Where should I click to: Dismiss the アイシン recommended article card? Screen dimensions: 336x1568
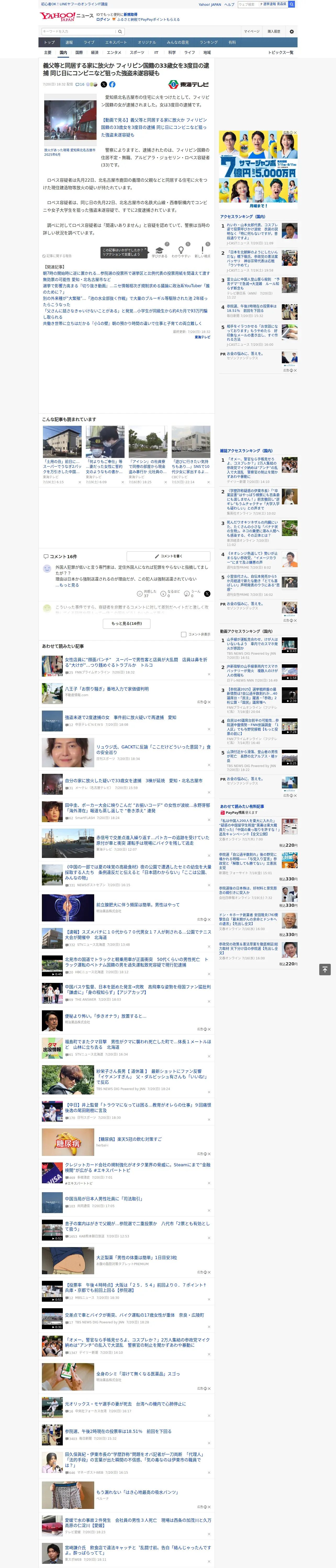(166, 482)
